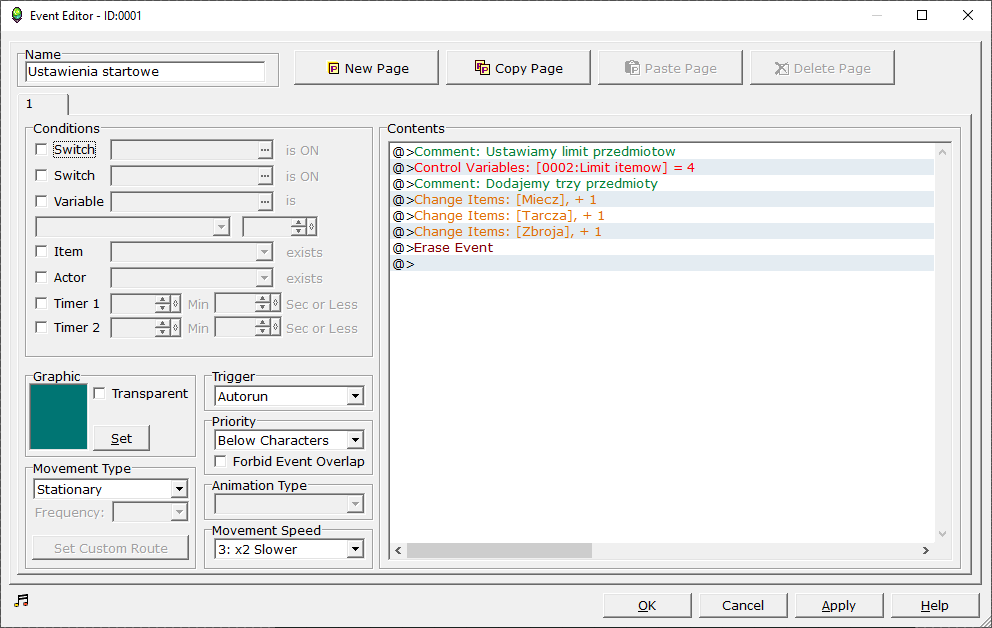
Task: Select event page tab 1
Action: pyautogui.click(x=42, y=104)
